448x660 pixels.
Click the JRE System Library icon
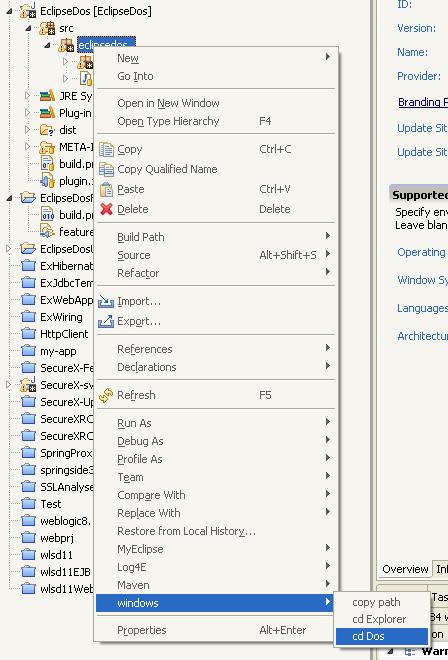pyautogui.click(x=47, y=96)
